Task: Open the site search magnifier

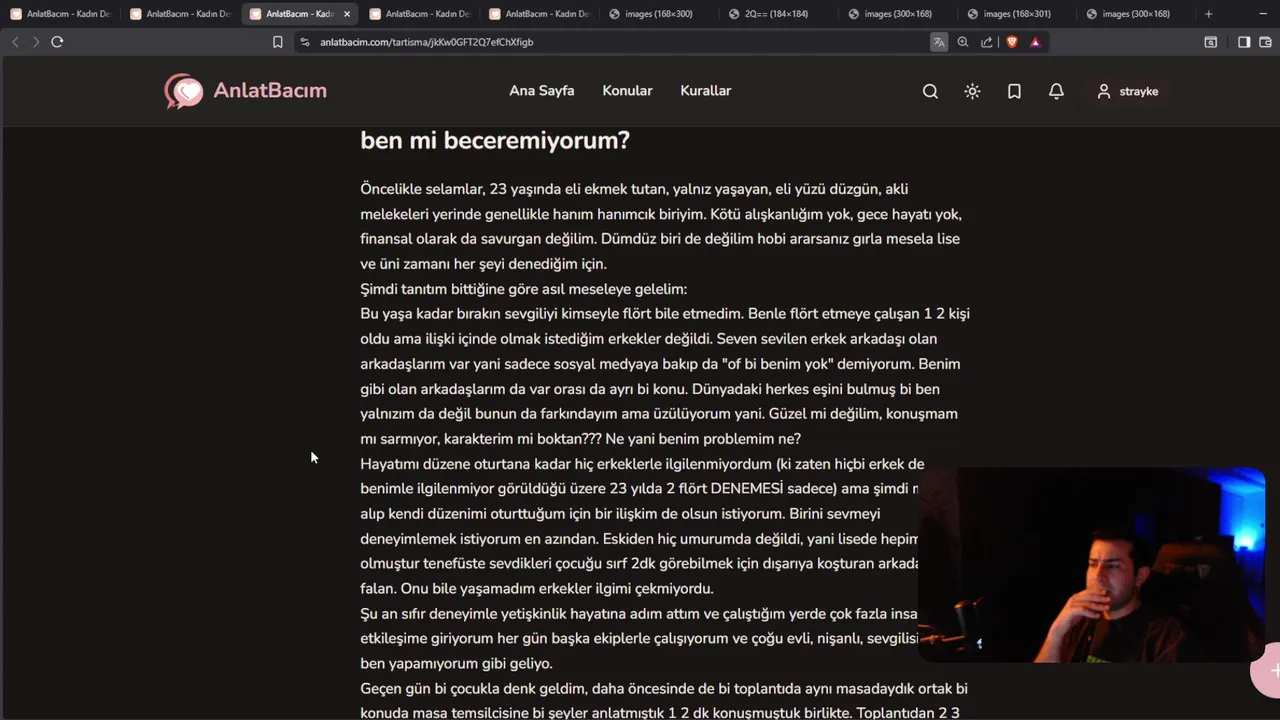Action: coord(930,91)
